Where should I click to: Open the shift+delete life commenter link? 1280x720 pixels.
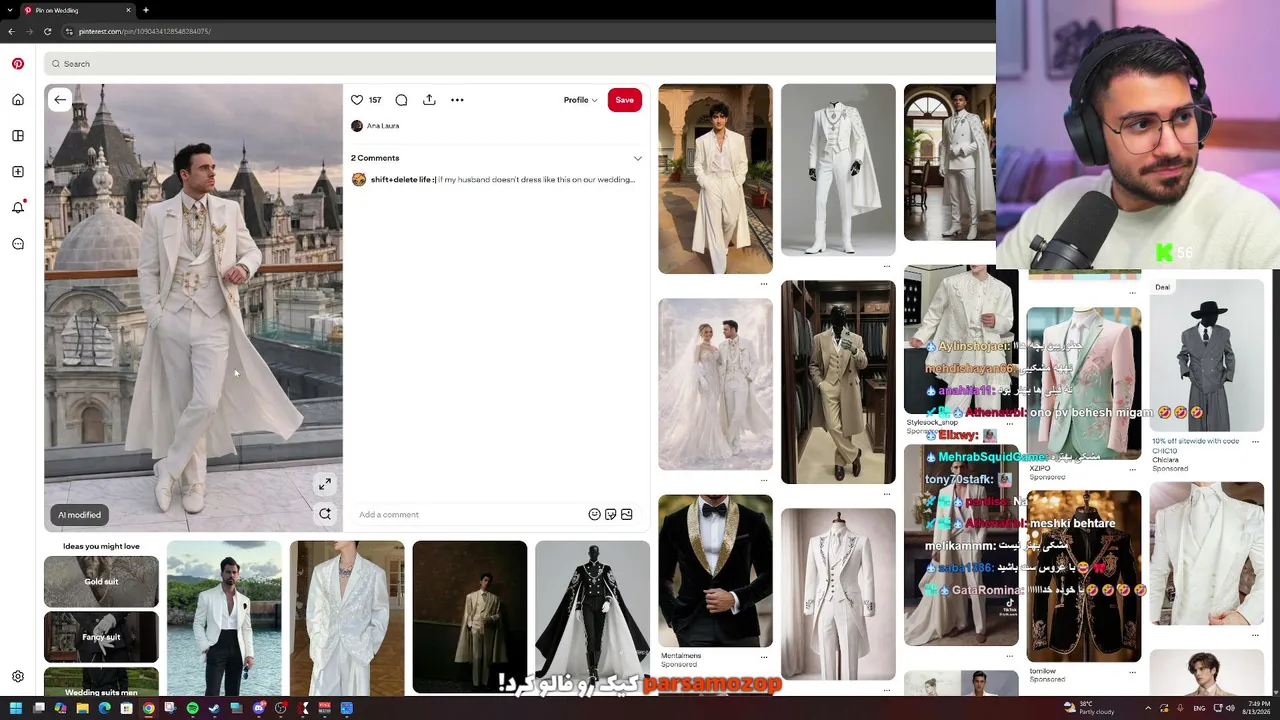click(x=403, y=180)
